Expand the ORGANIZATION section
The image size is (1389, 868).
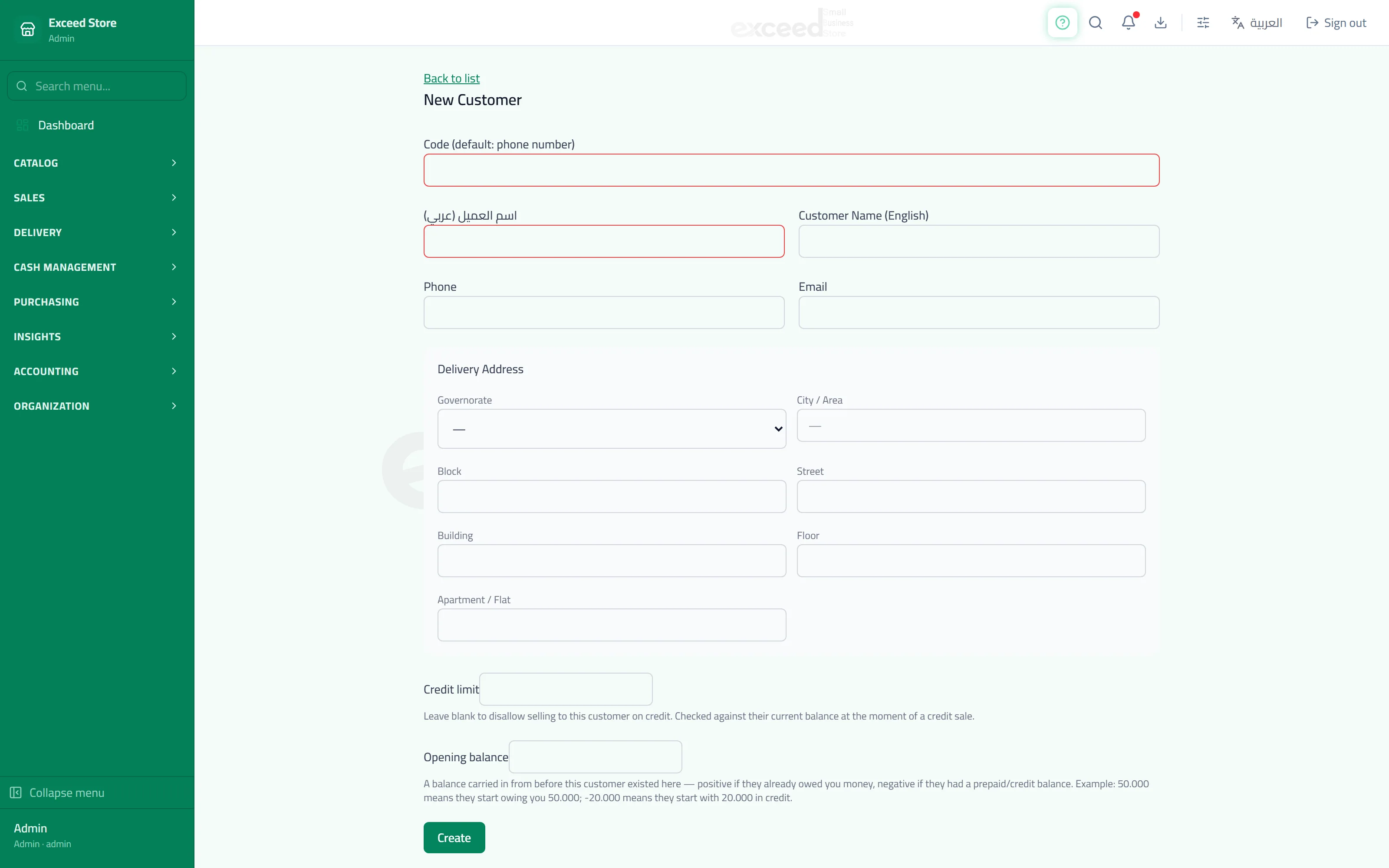click(96, 406)
